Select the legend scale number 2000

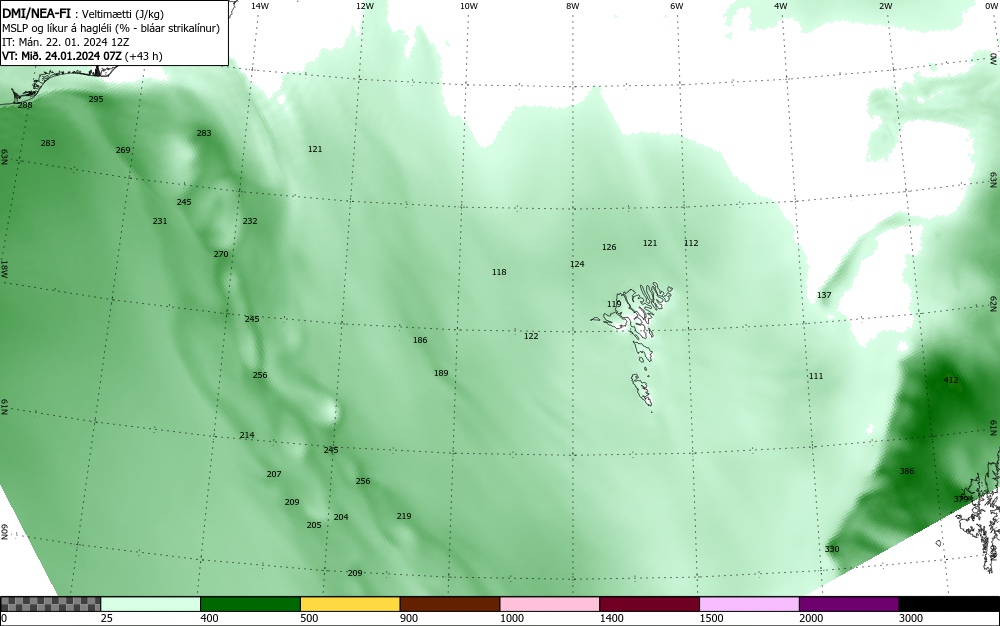click(x=811, y=618)
